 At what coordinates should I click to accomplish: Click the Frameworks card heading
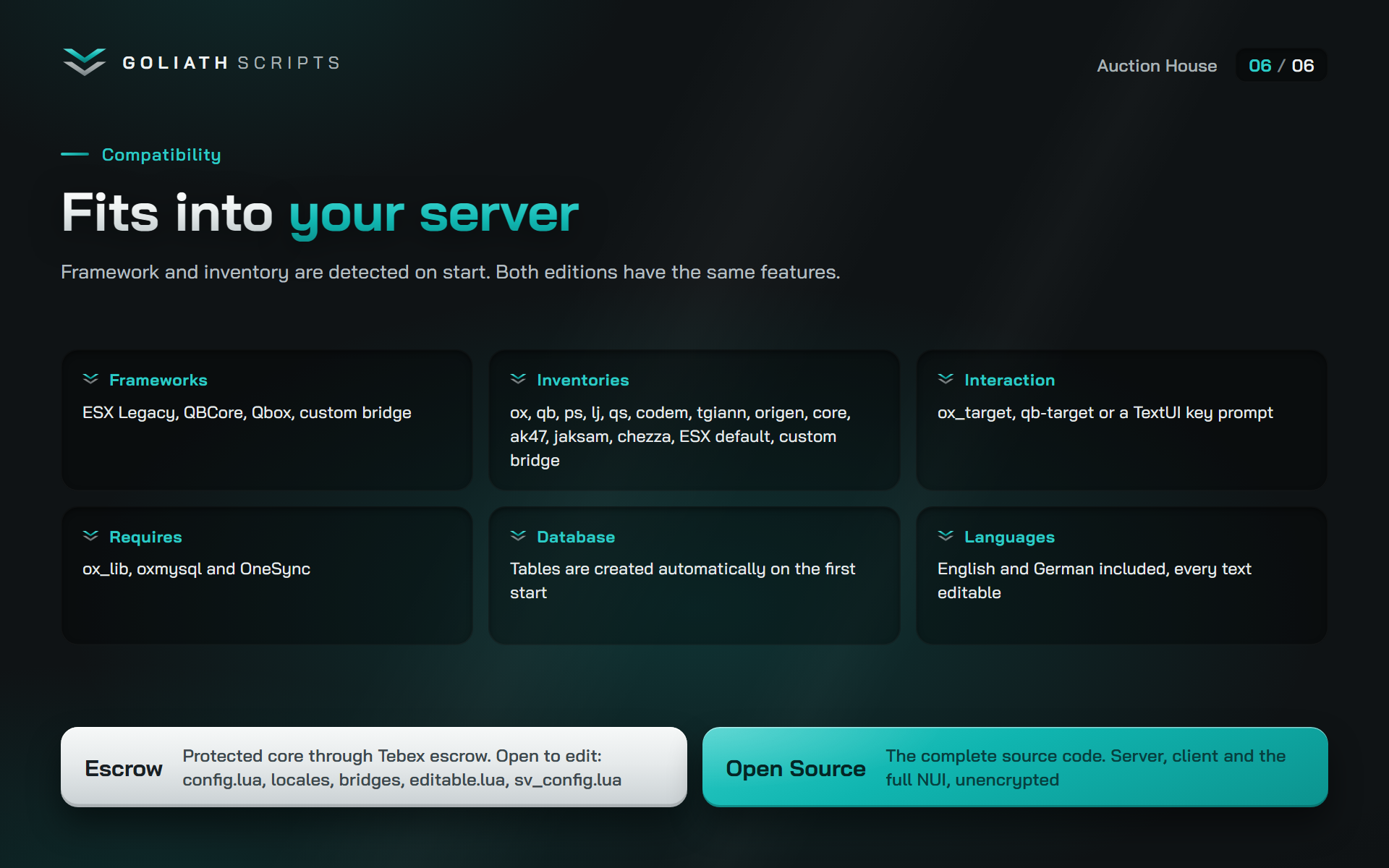(x=158, y=380)
